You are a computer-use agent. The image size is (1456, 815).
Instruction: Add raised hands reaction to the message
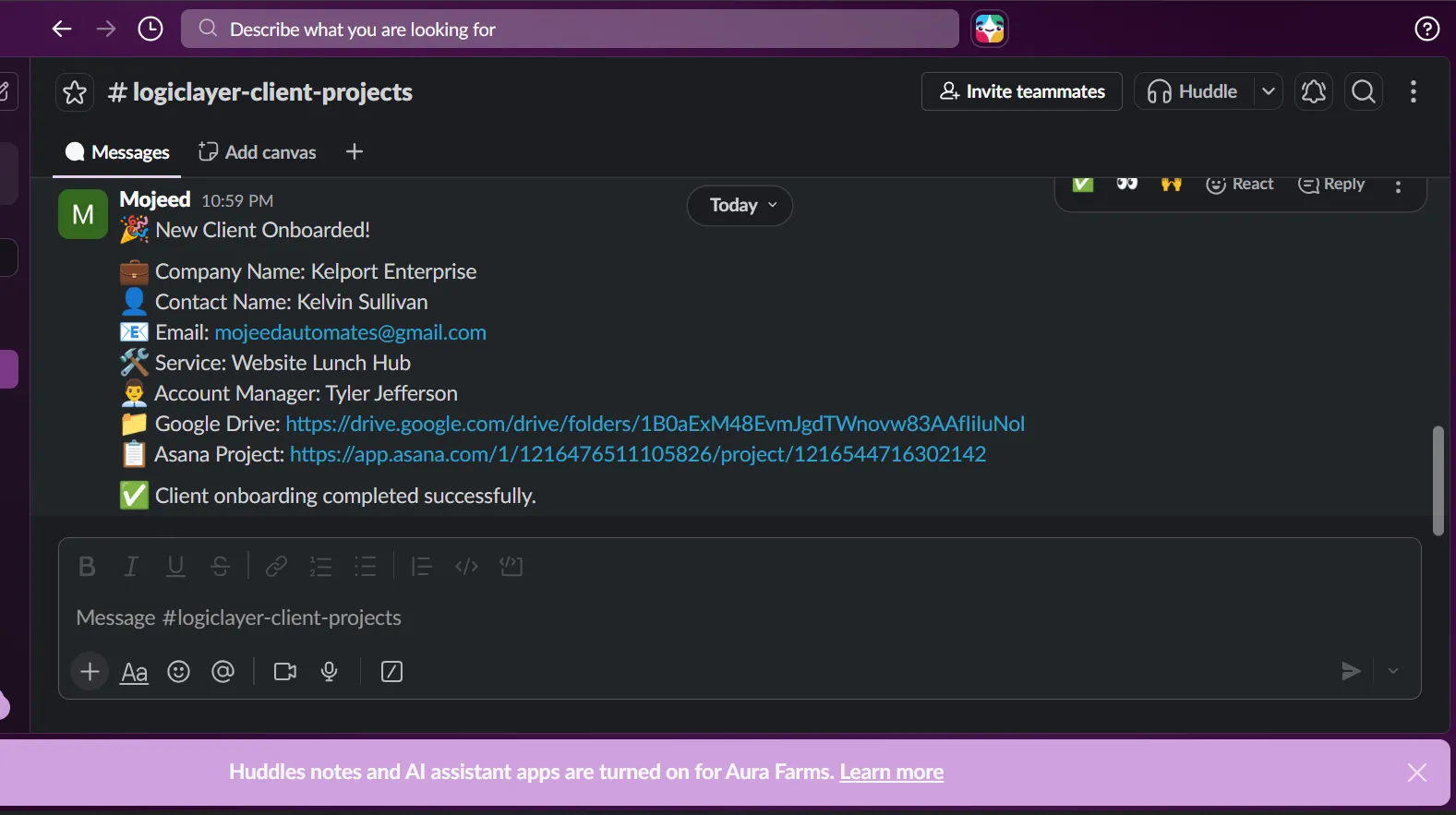(1172, 184)
